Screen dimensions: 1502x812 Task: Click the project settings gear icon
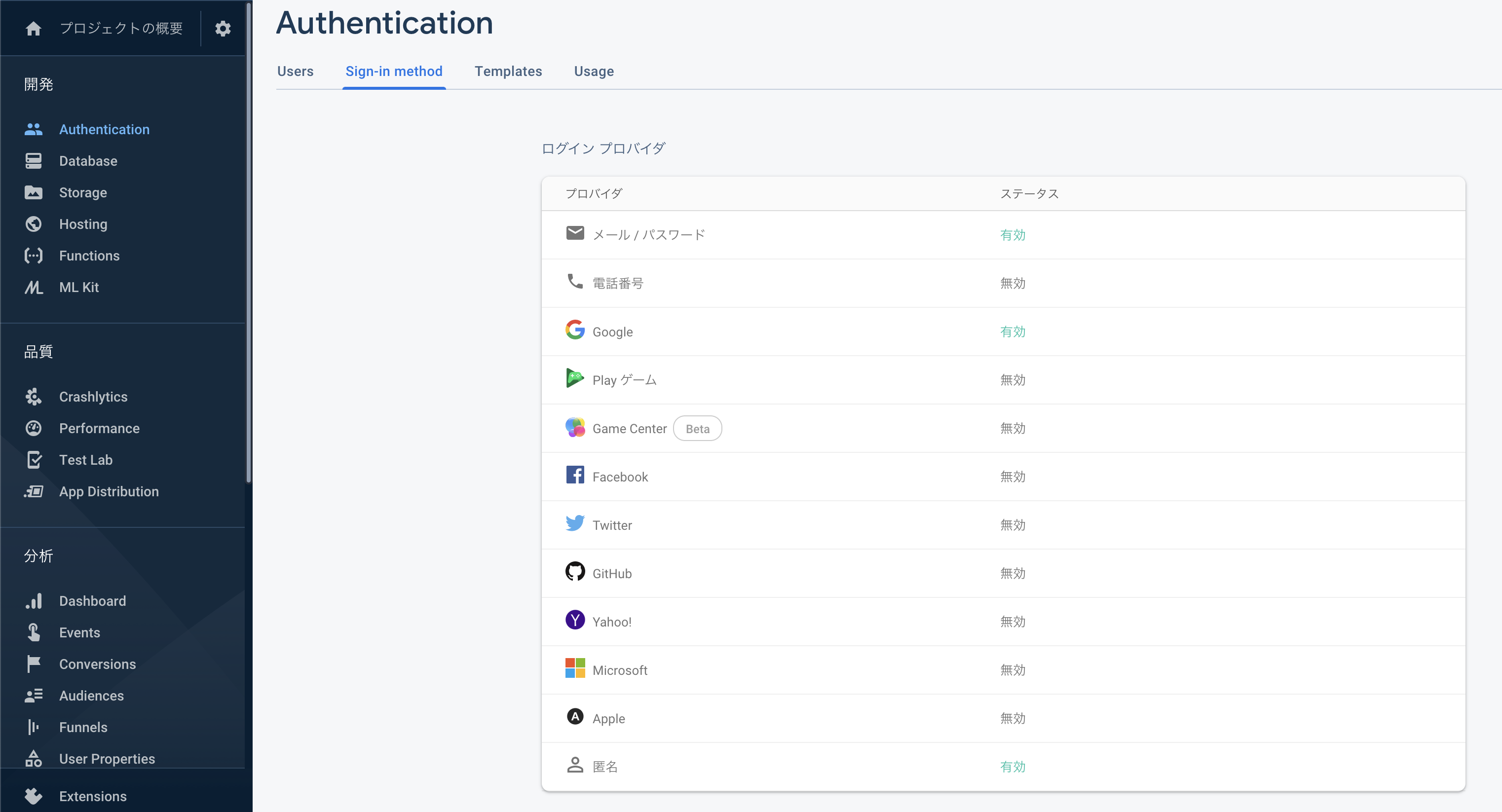click(x=223, y=29)
